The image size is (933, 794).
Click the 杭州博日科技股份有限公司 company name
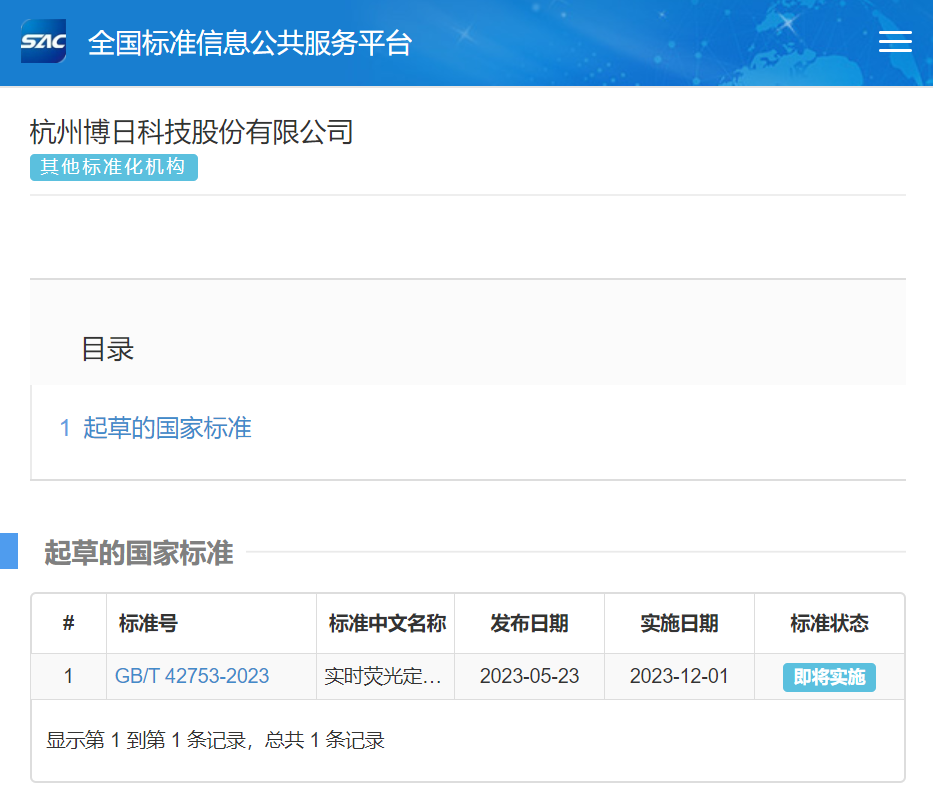[x=192, y=132]
